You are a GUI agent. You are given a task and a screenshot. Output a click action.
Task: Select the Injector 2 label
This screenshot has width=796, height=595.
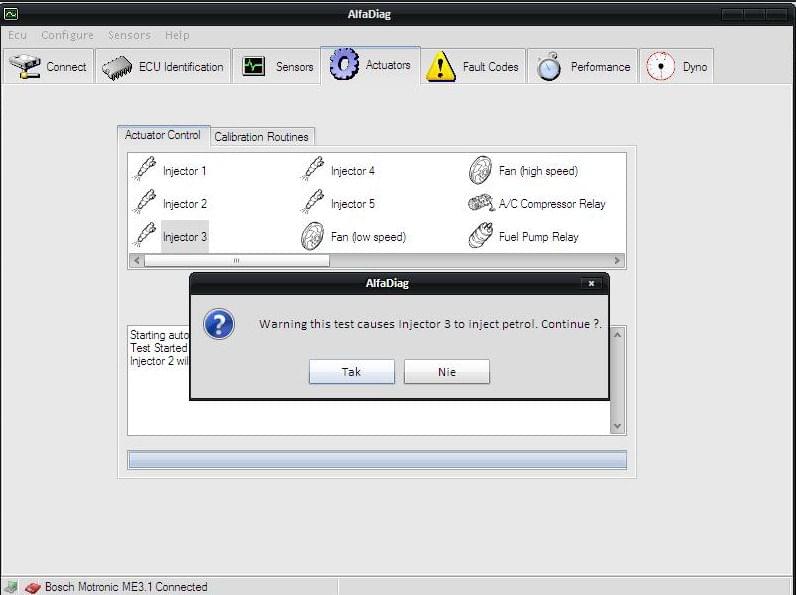pos(185,204)
